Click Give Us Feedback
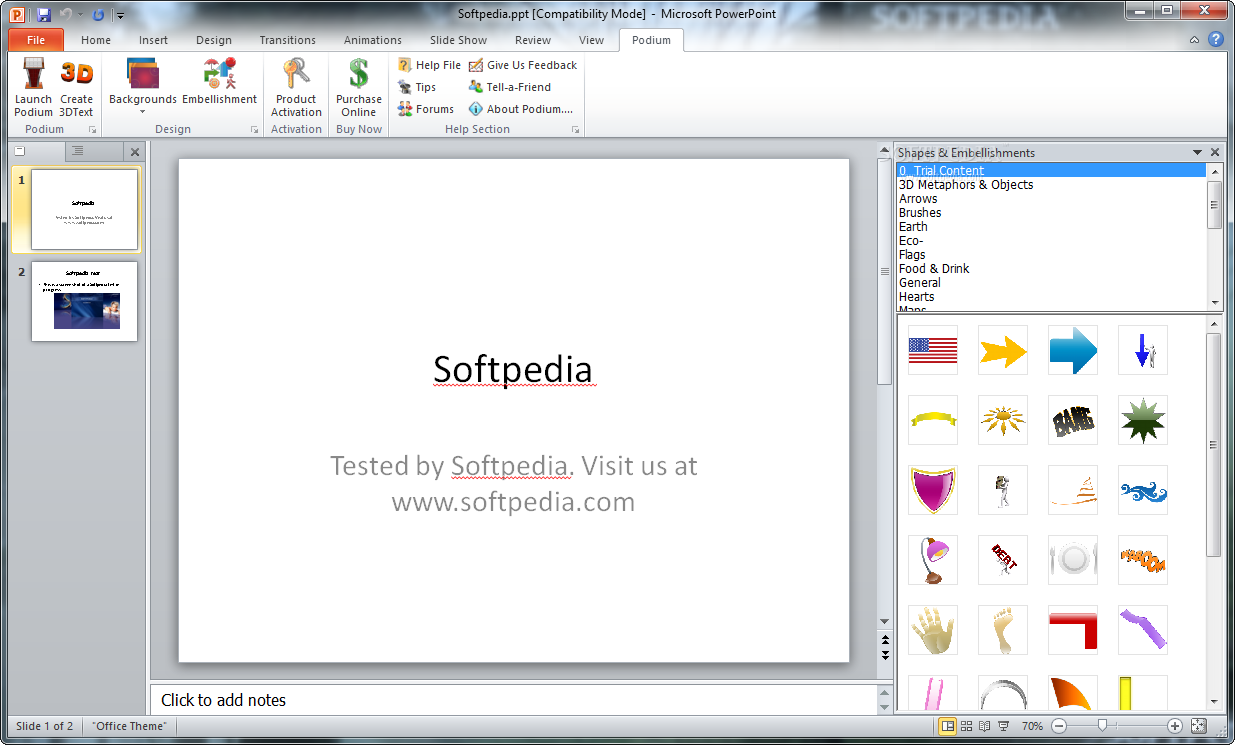1235x745 pixels. 522,65
